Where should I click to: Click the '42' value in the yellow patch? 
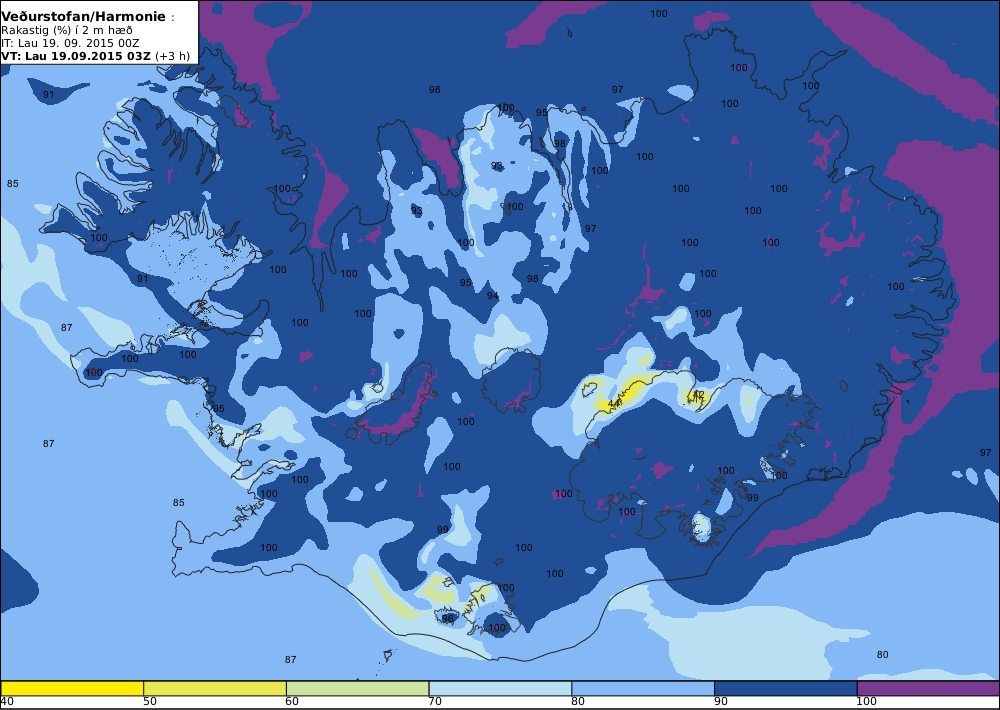(698, 395)
